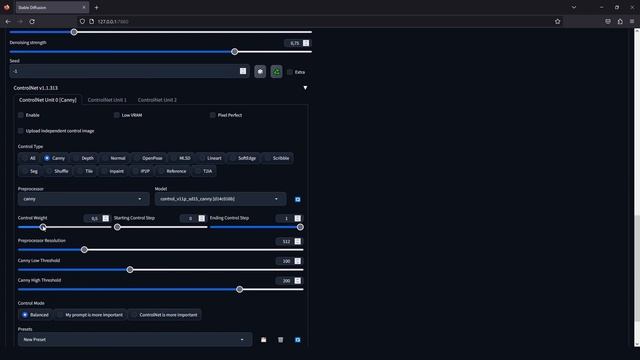Select OpenPose control type
The image size is (640, 360).
click(x=149, y=158)
